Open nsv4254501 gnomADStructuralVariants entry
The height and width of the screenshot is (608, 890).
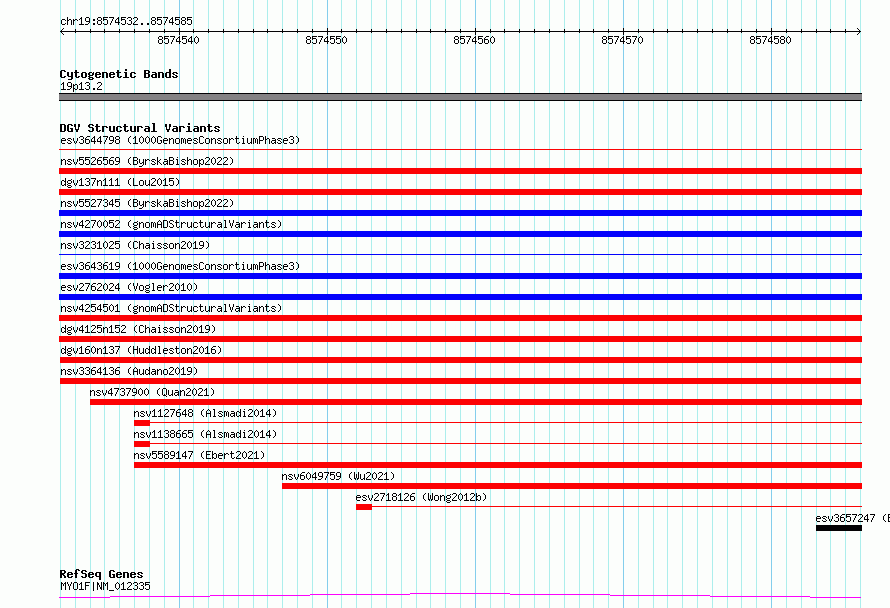171,308
